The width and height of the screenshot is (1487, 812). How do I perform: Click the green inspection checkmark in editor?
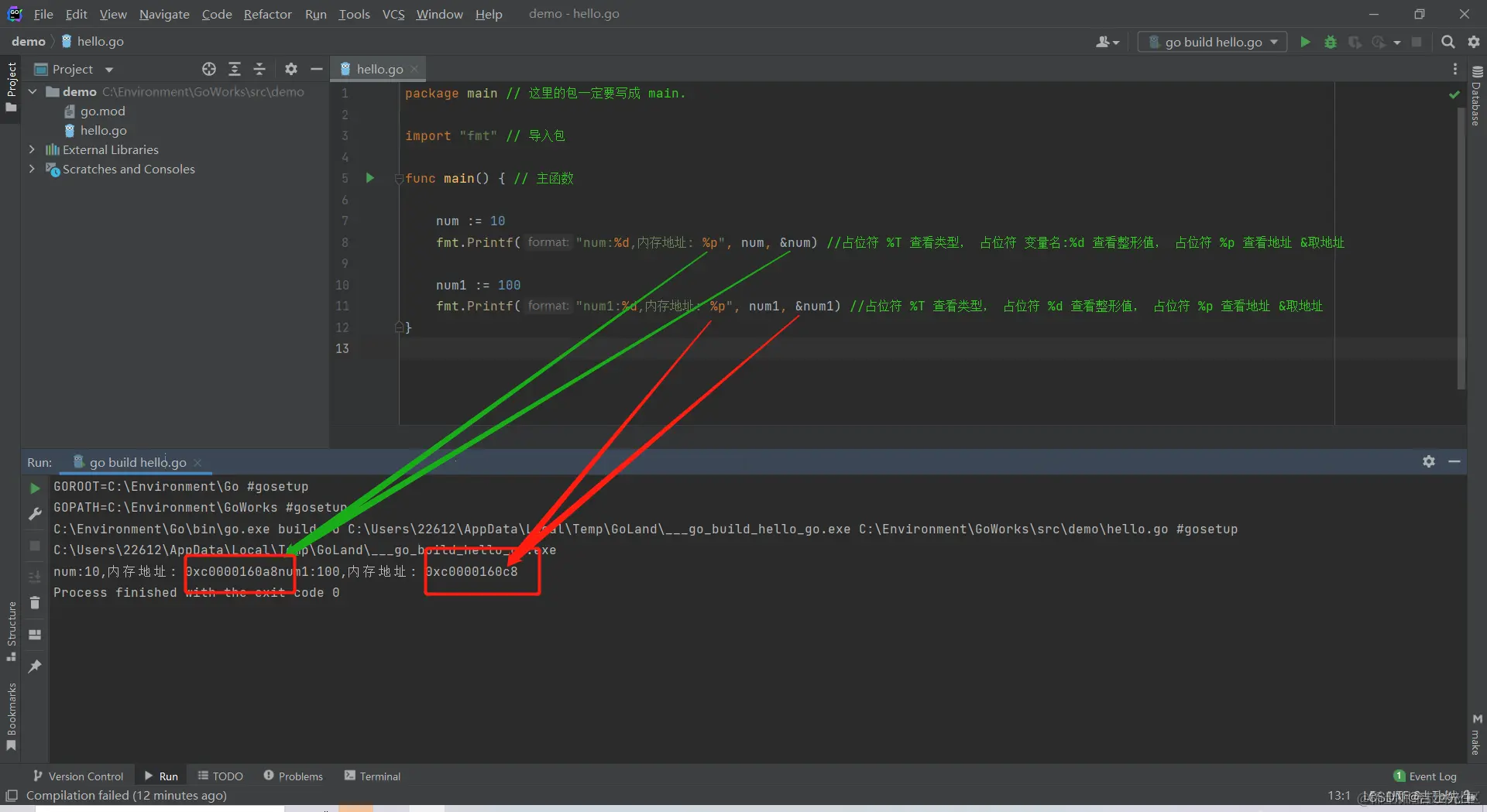tap(1454, 94)
